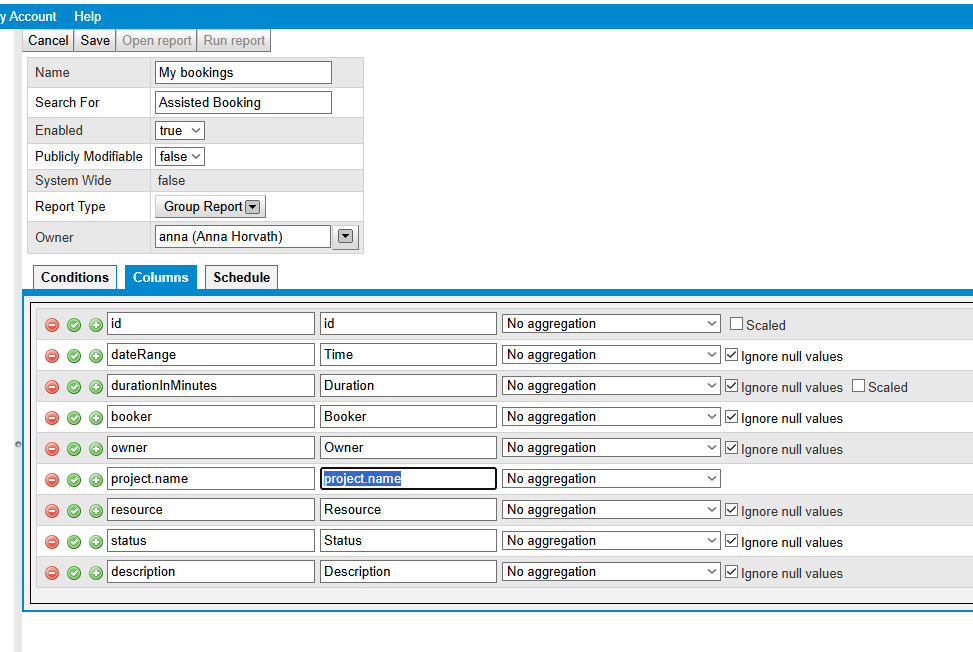The height and width of the screenshot is (652, 973).
Task: Click the Status label input field
Action: point(408,541)
